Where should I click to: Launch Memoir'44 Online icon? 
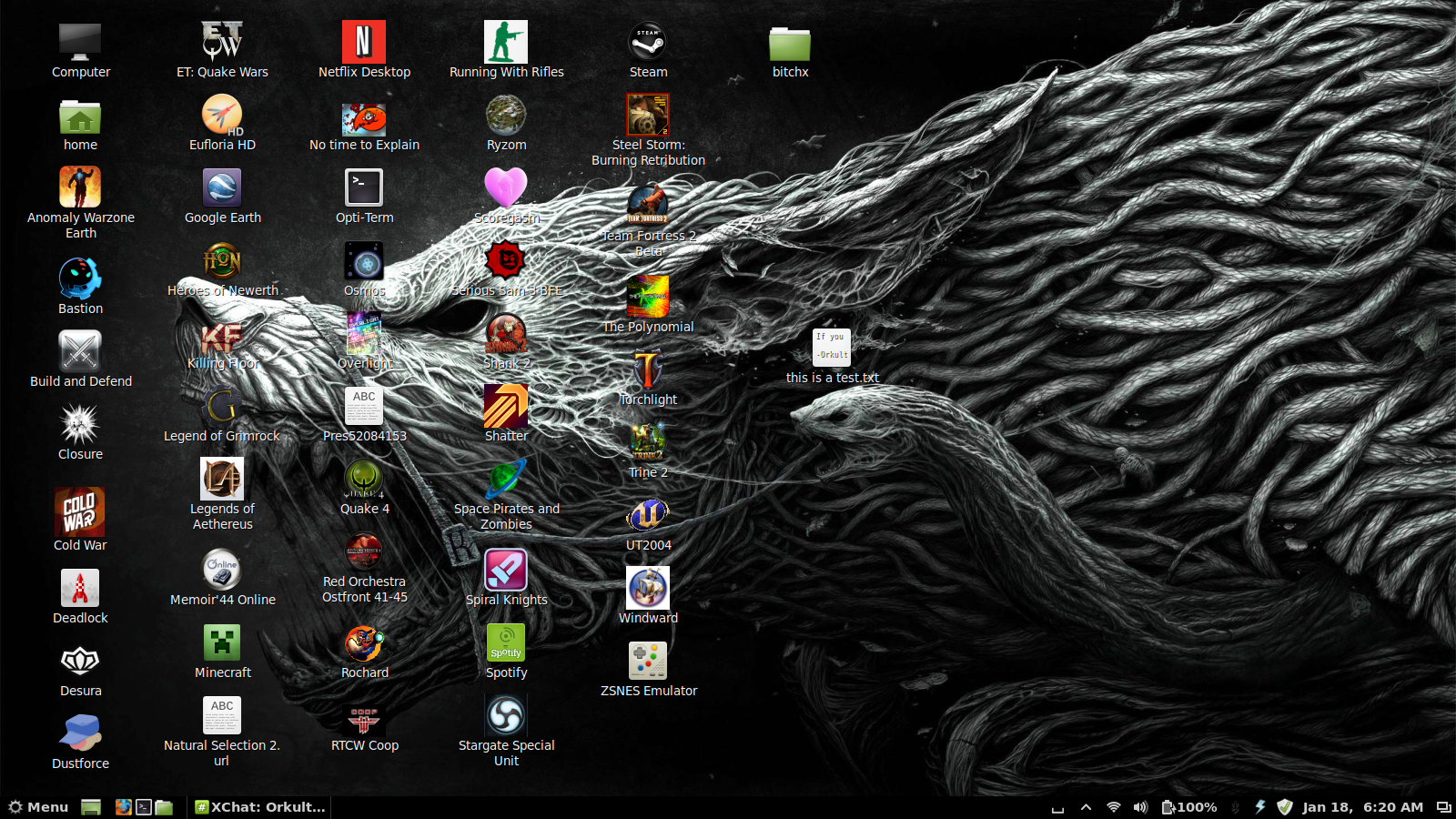point(222,570)
